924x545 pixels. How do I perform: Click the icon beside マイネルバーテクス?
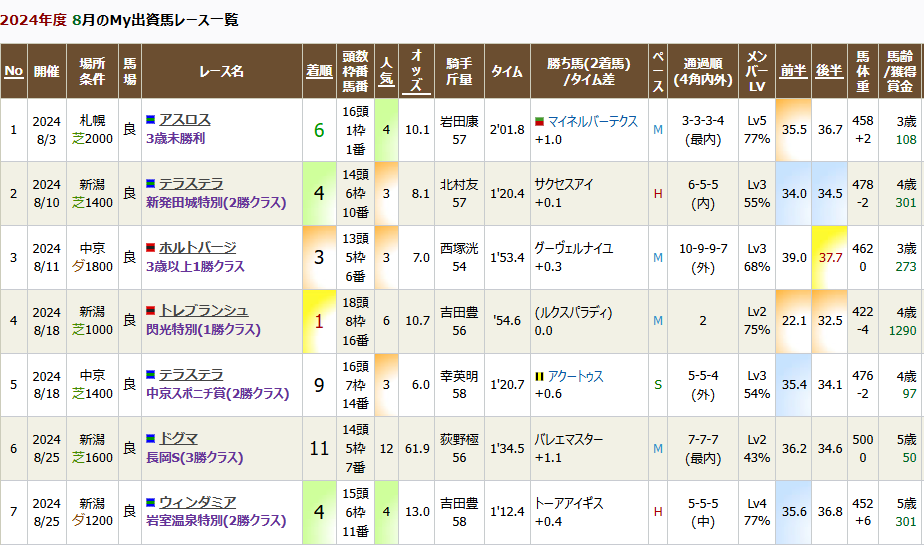click(540, 121)
